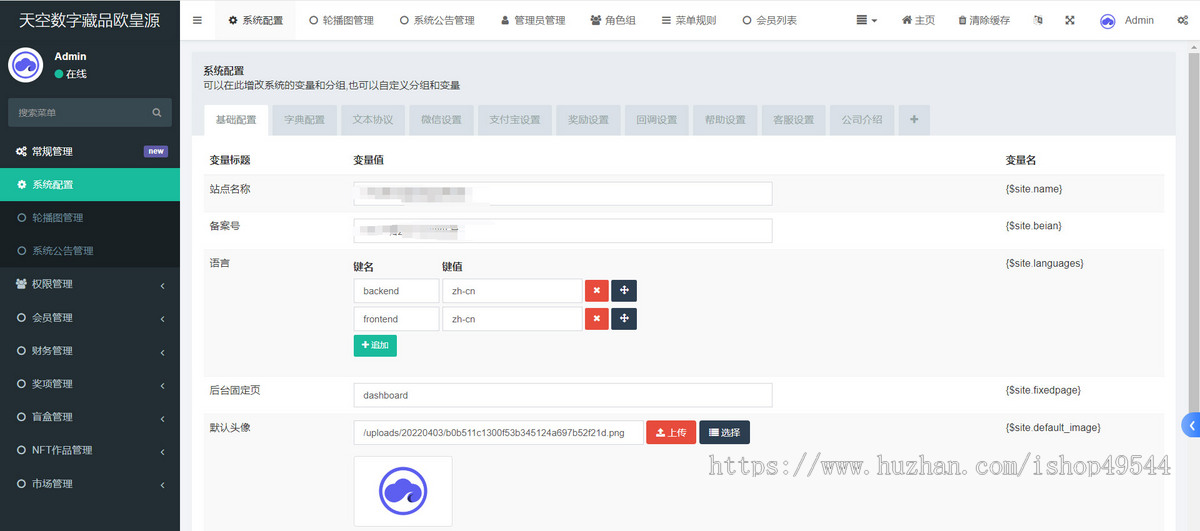
Task: Switch to 角色组 top tab
Action: point(613,20)
